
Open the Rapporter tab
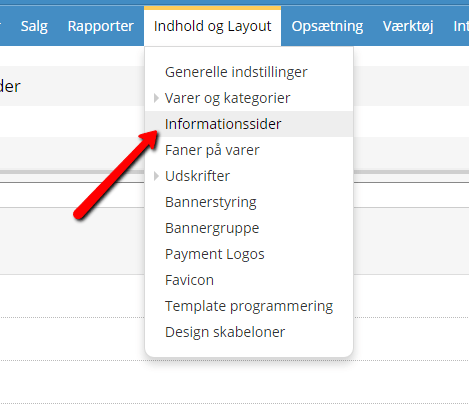click(x=101, y=26)
